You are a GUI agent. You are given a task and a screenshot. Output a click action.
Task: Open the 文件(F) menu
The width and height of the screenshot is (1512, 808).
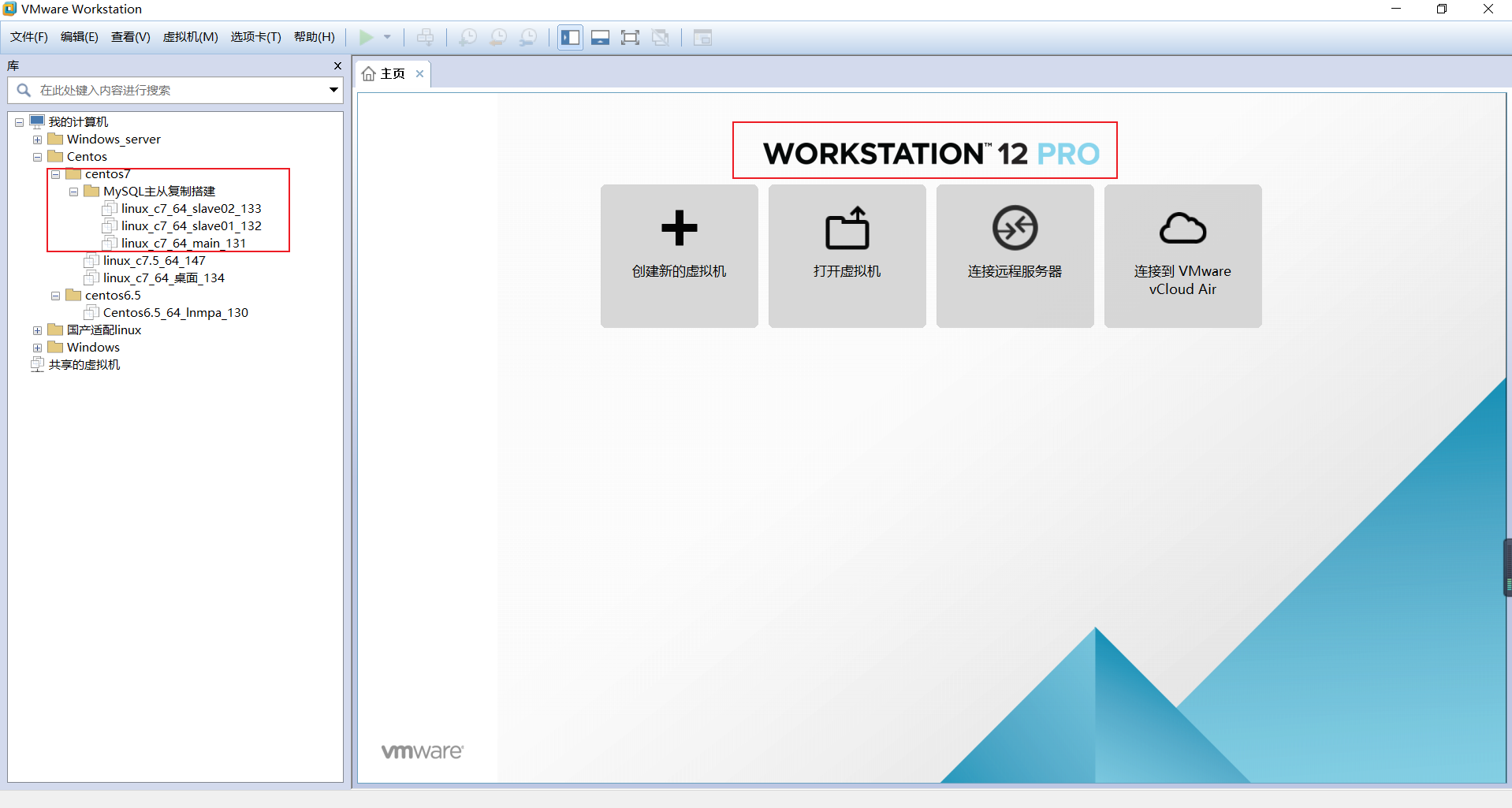tap(29, 37)
